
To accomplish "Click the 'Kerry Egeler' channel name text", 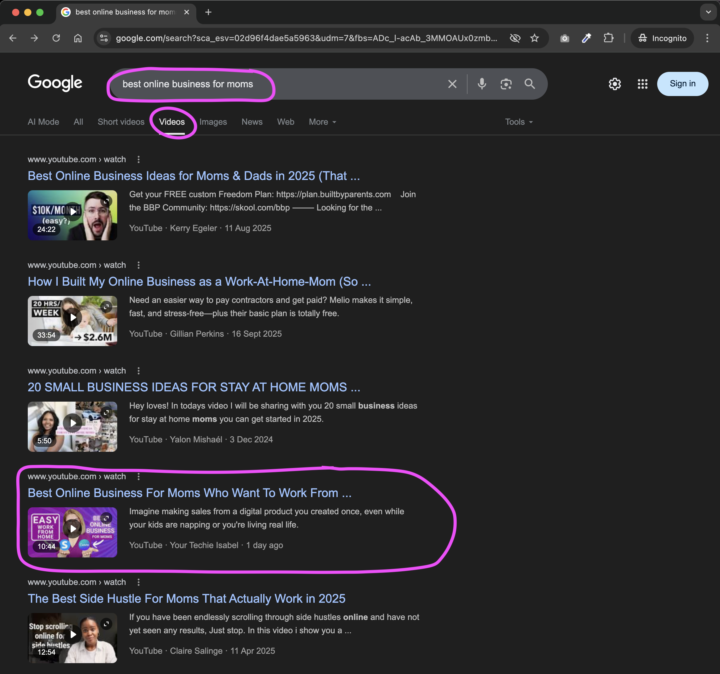I will pyautogui.click(x=193, y=228).
